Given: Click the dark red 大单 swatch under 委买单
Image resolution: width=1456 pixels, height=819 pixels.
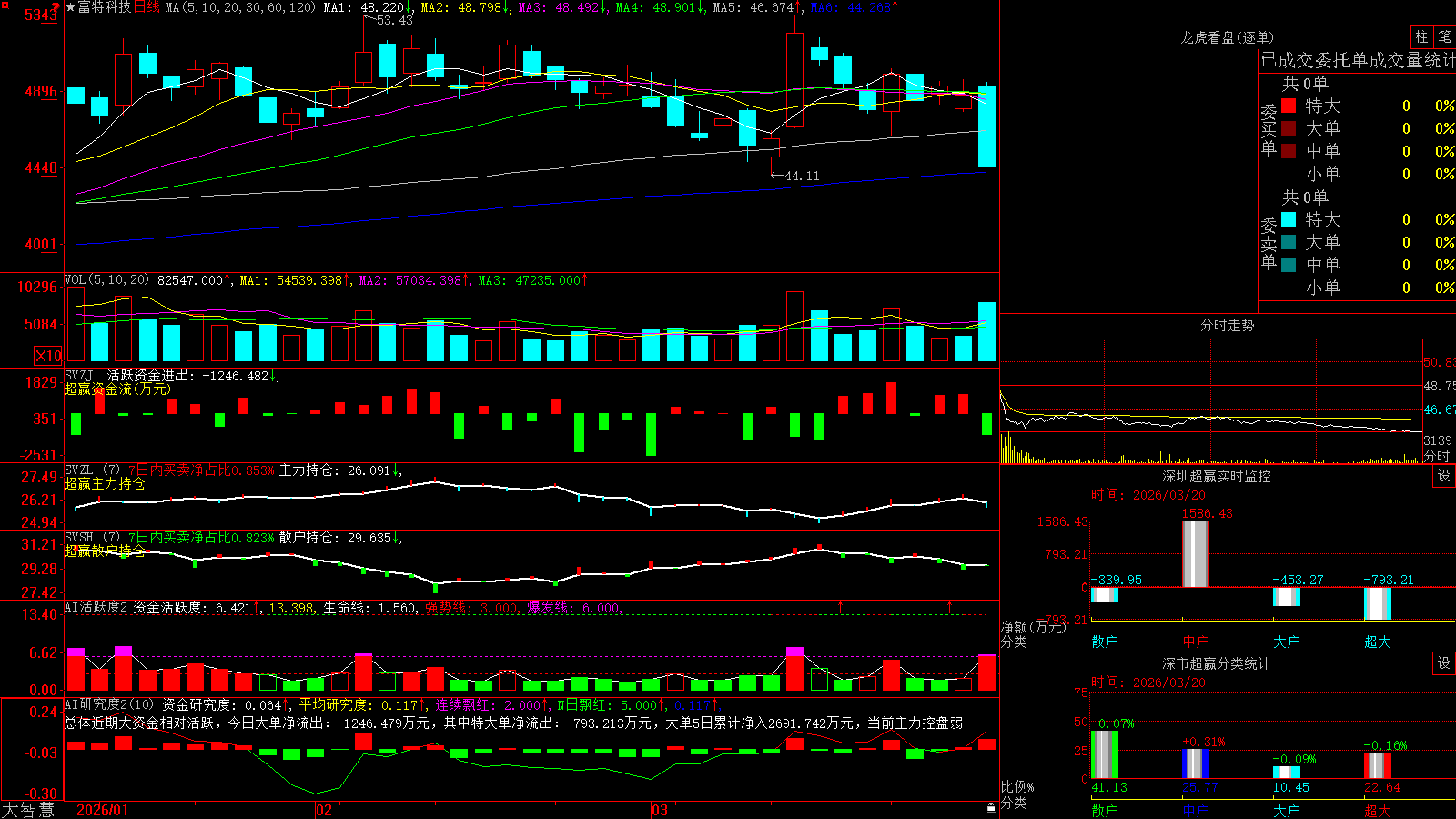Looking at the screenshot, I should (x=1289, y=128).
